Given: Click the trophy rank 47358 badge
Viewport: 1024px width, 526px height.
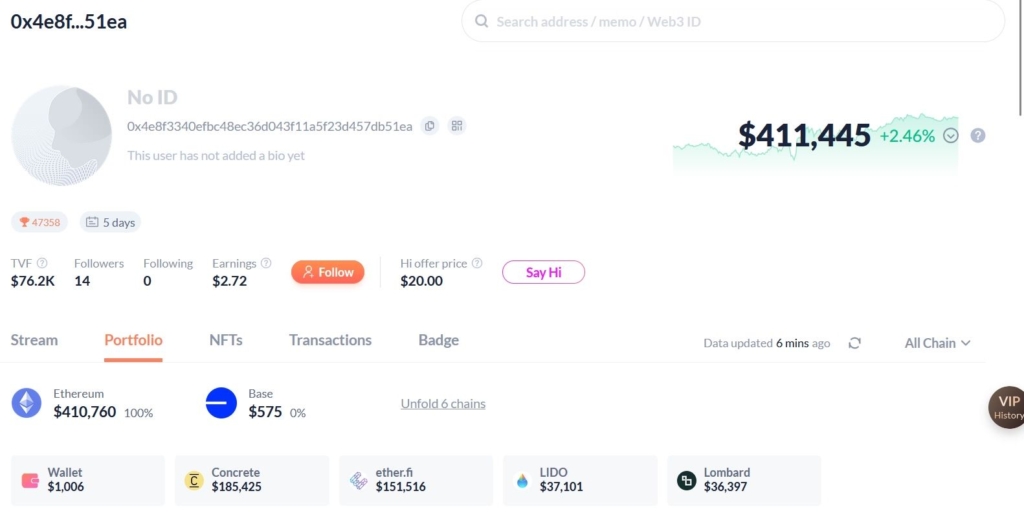Looking at the screenshot, I should (x=40, y=222).
